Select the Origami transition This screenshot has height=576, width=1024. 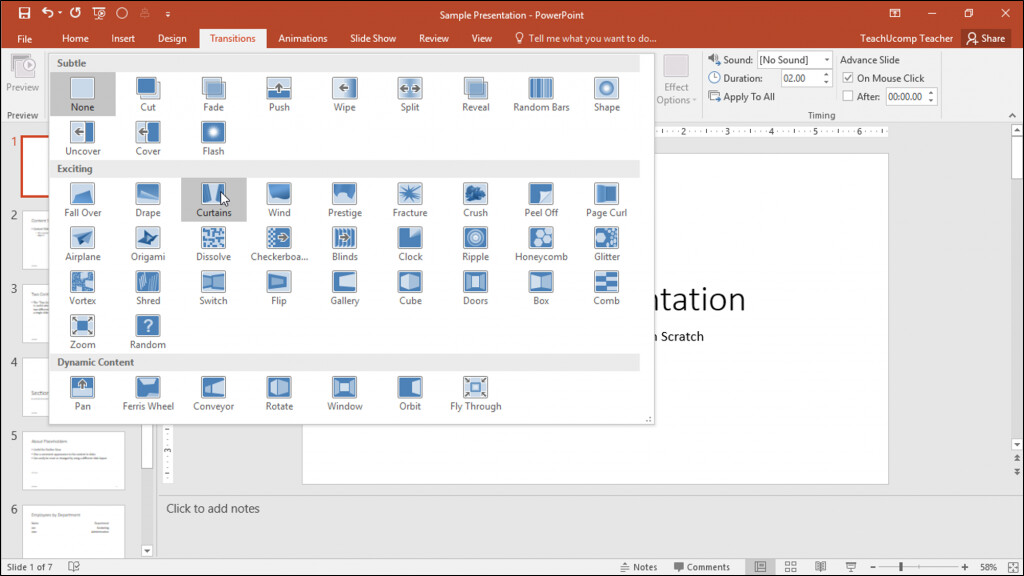pos(147,242)
